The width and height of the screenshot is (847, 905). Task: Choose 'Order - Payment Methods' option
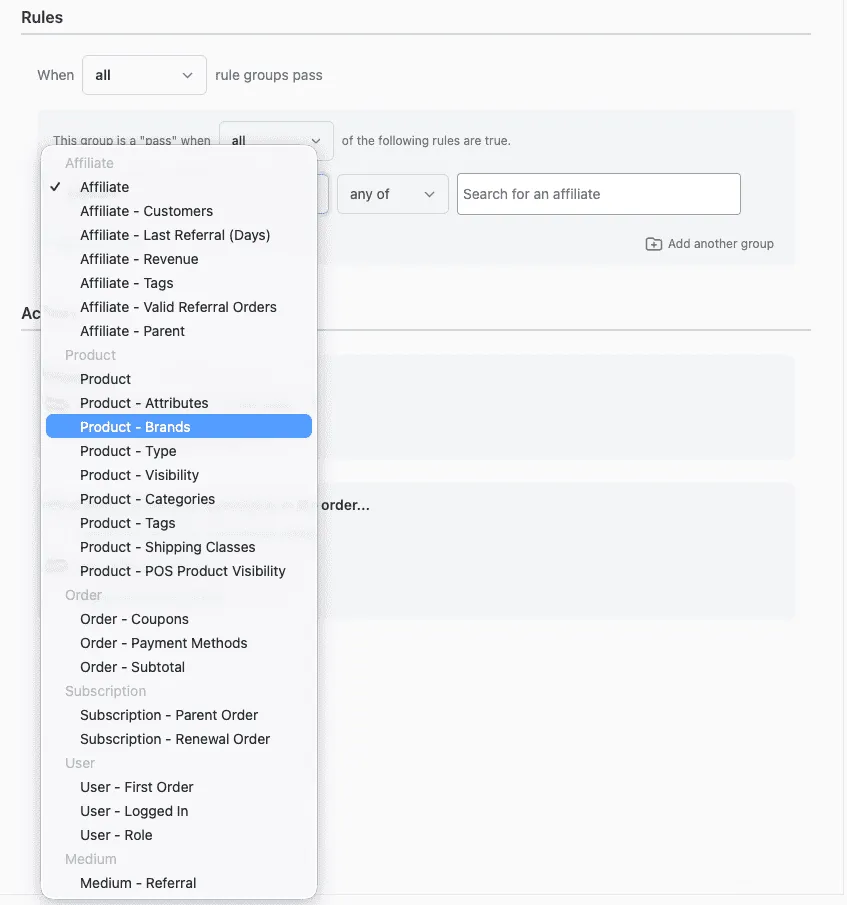click(179, 643)
